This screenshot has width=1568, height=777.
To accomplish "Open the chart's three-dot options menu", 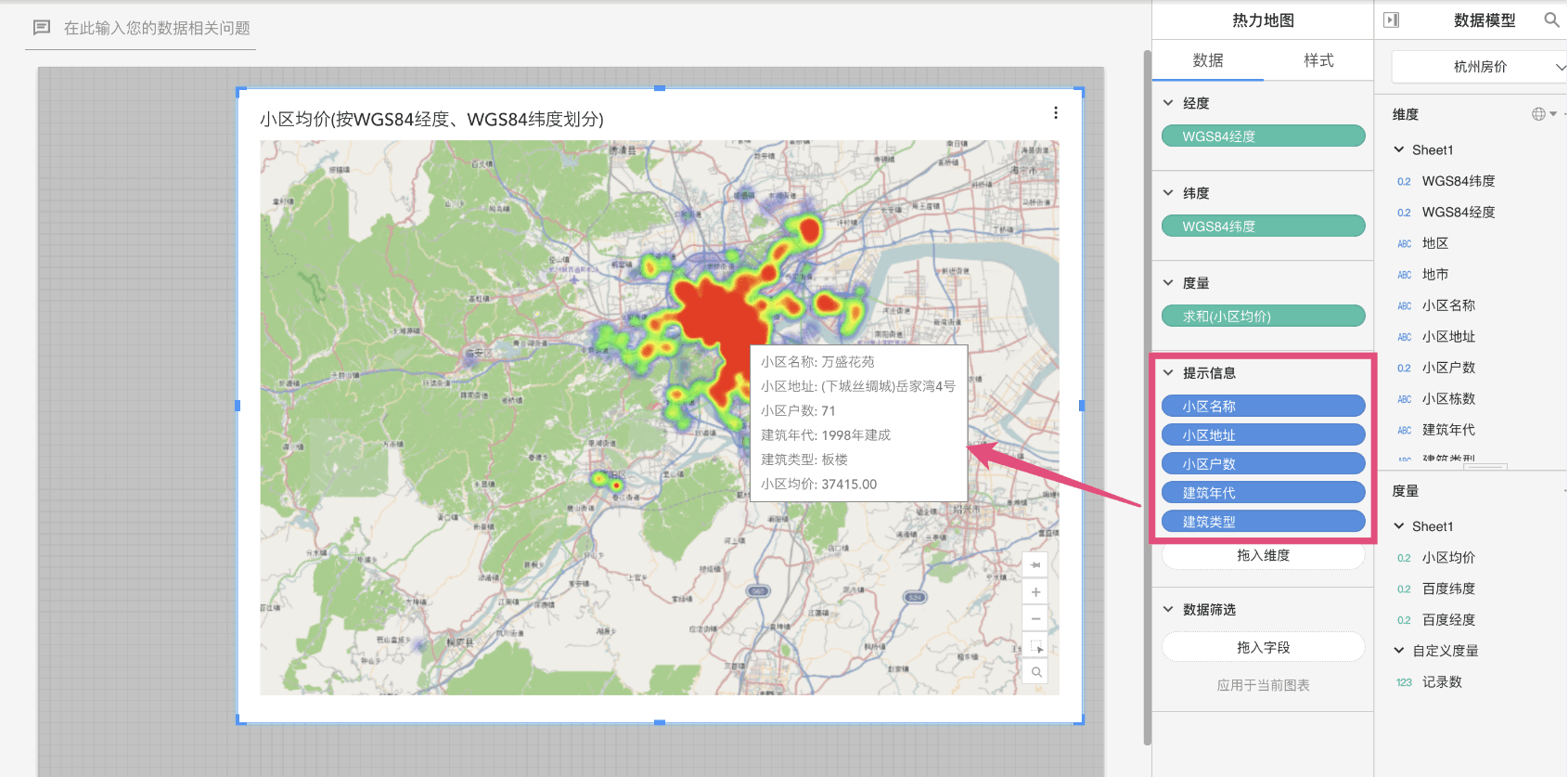I will click(1056, 113).
